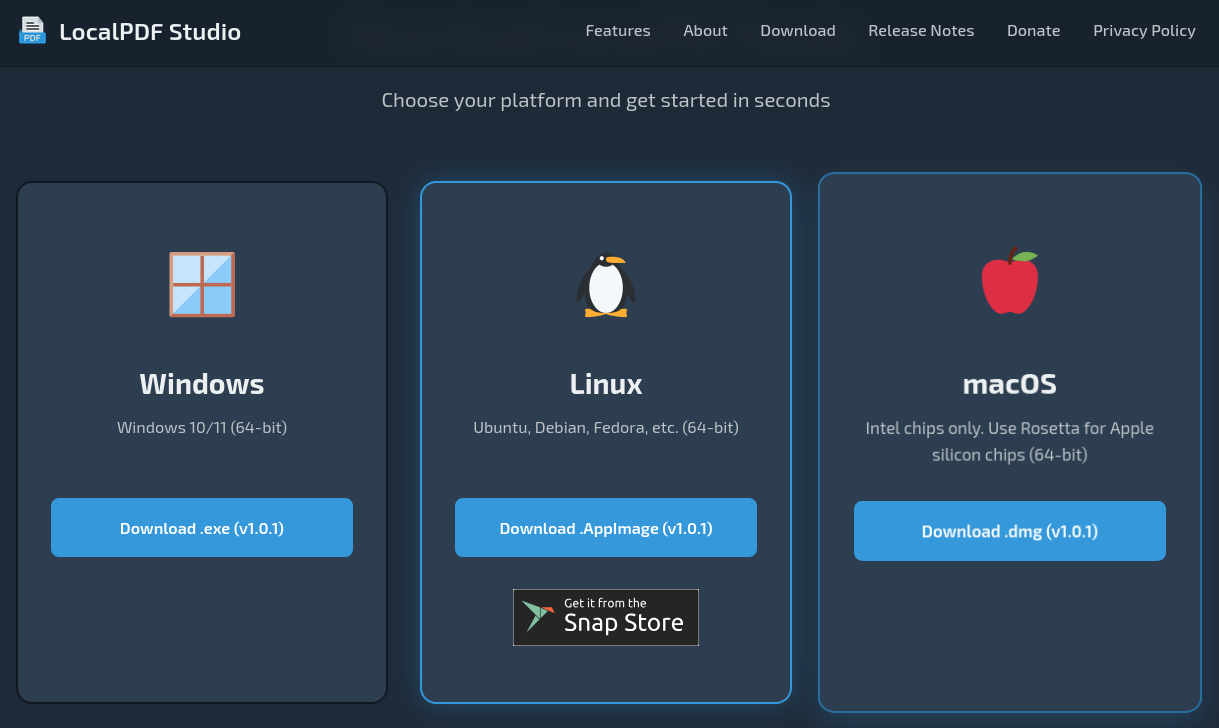This screenshot has width=1219, height=728.
Task: Select Download in the top navigation
Action: coord(797,31)
